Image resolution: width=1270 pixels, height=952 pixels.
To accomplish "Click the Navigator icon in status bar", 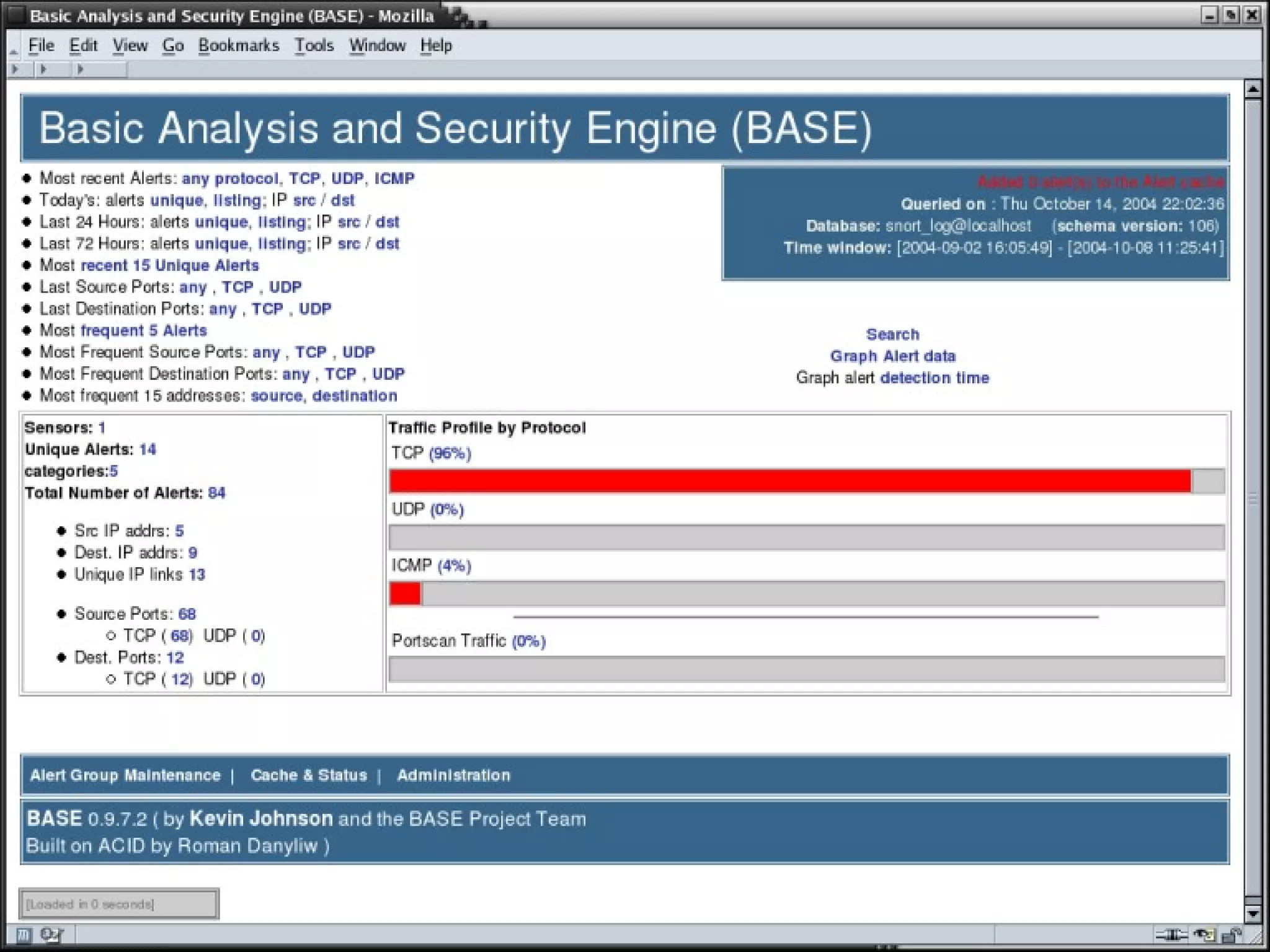I will tap(23, 934).
